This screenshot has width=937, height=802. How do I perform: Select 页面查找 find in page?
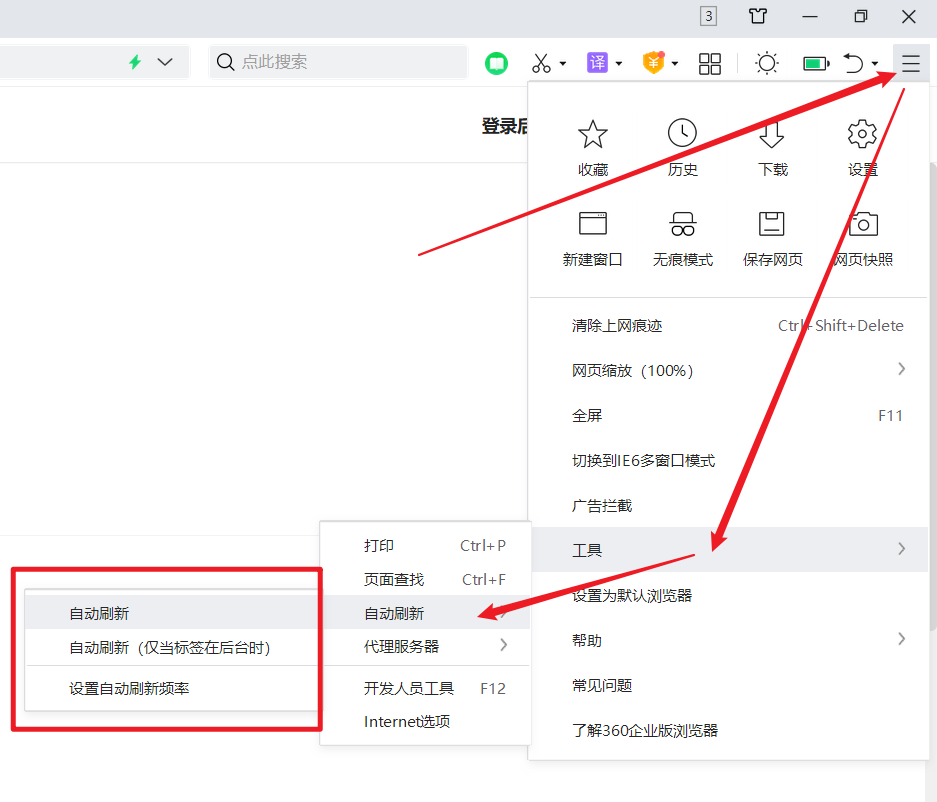425,580
